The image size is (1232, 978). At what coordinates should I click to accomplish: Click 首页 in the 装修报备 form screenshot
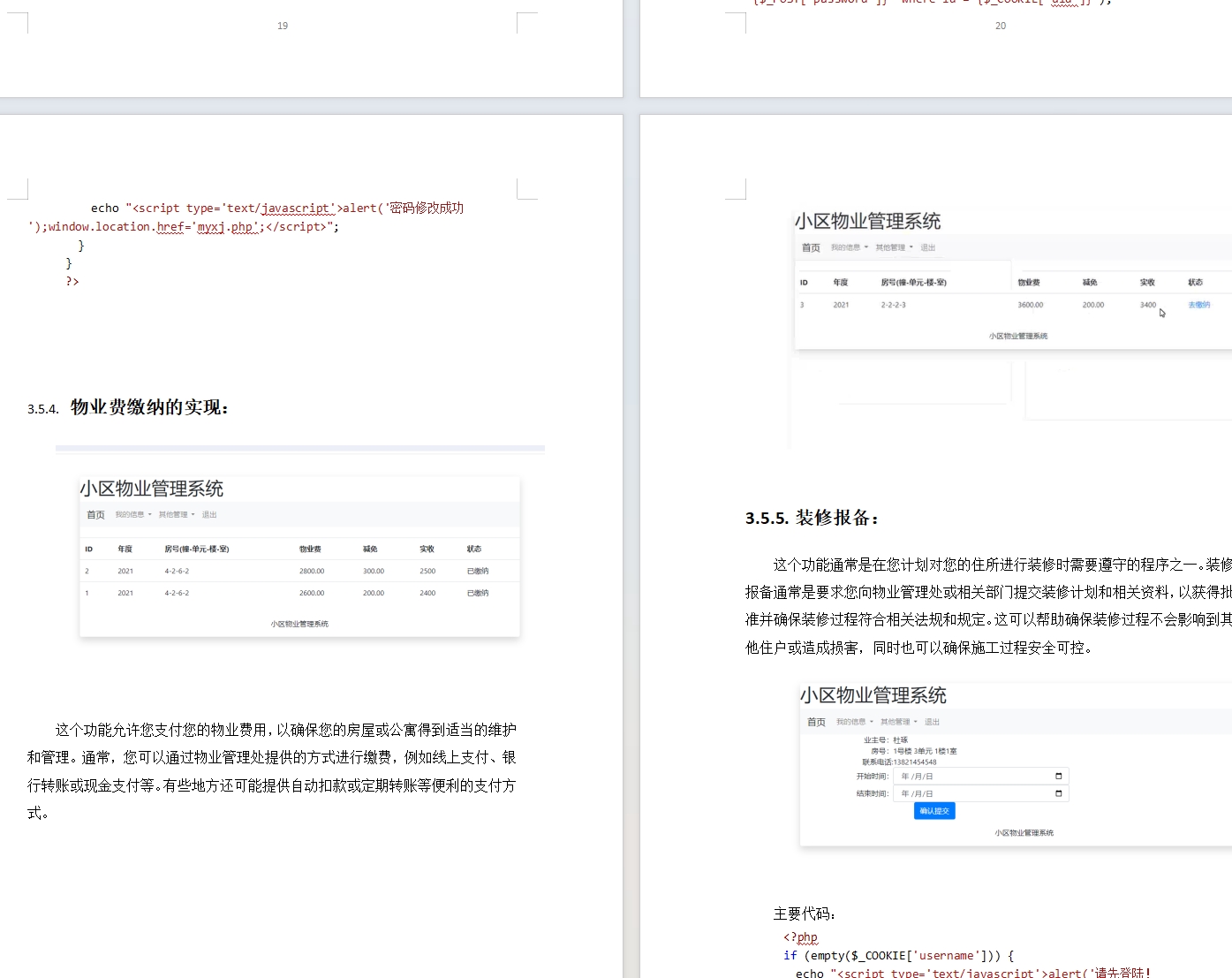816,722
